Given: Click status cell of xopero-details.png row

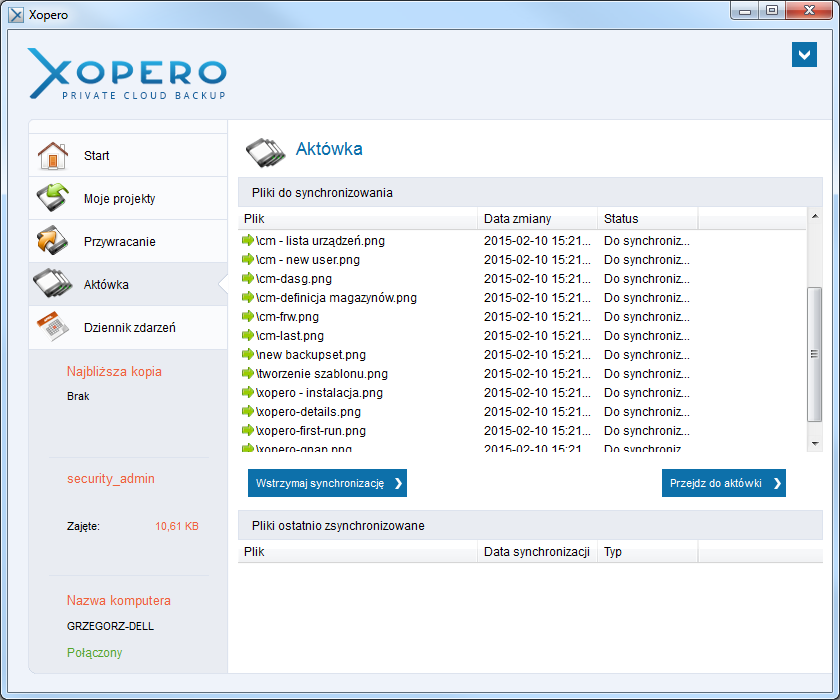Looking at the screenshot, I should [647, 411].
